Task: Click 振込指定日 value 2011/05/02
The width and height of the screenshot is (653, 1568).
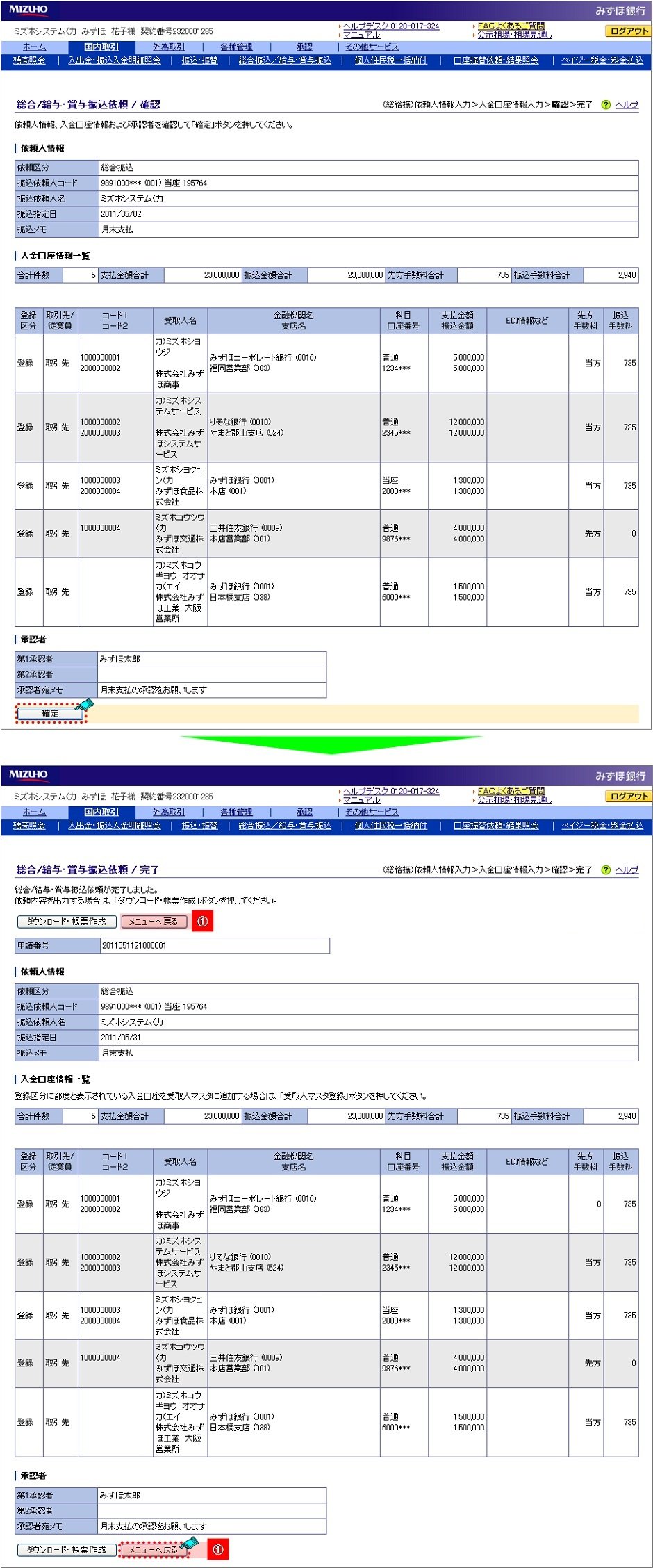Action: pos(121,214)
